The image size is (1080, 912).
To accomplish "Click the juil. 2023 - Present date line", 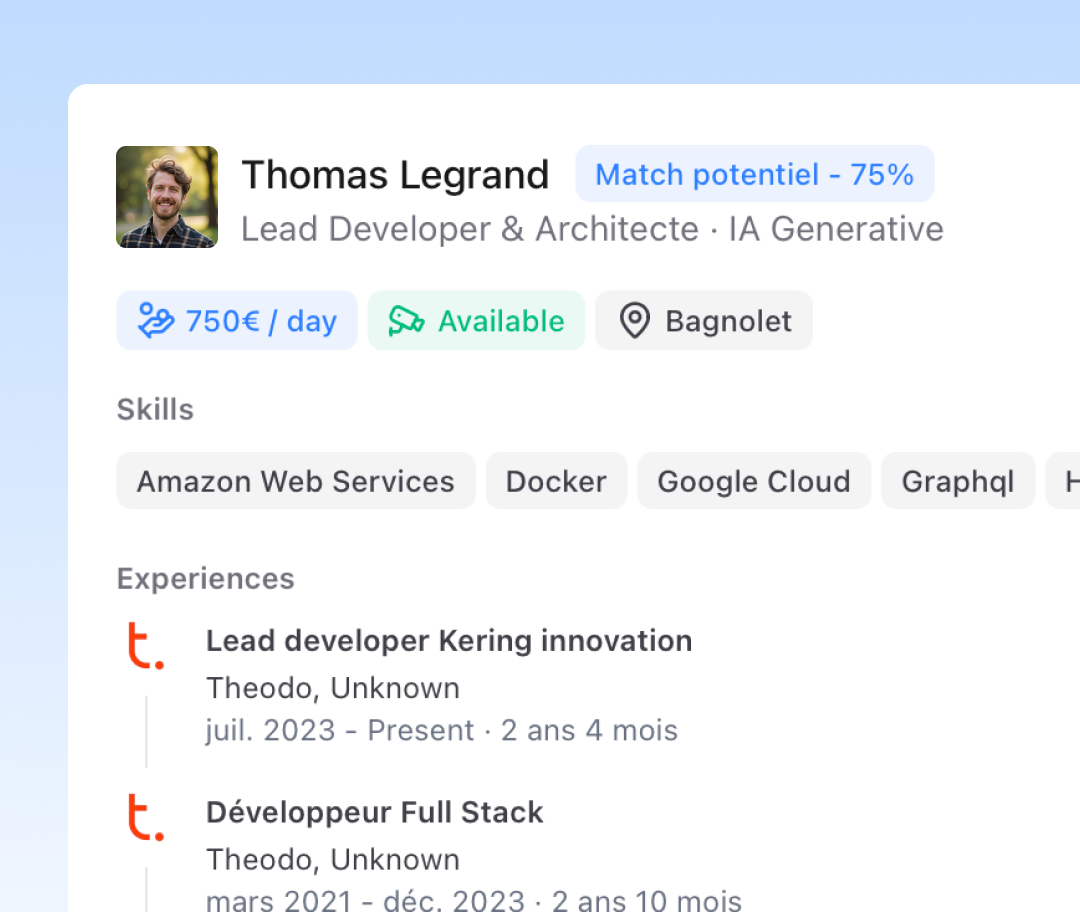I will click(441, 730).
